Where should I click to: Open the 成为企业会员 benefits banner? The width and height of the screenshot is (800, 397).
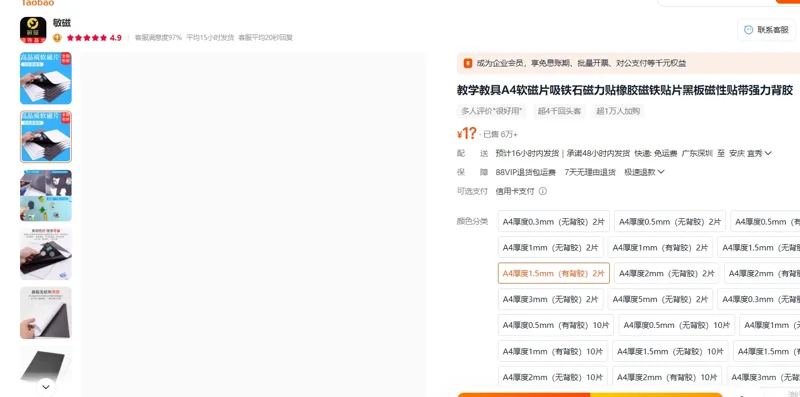coord(628,63)
